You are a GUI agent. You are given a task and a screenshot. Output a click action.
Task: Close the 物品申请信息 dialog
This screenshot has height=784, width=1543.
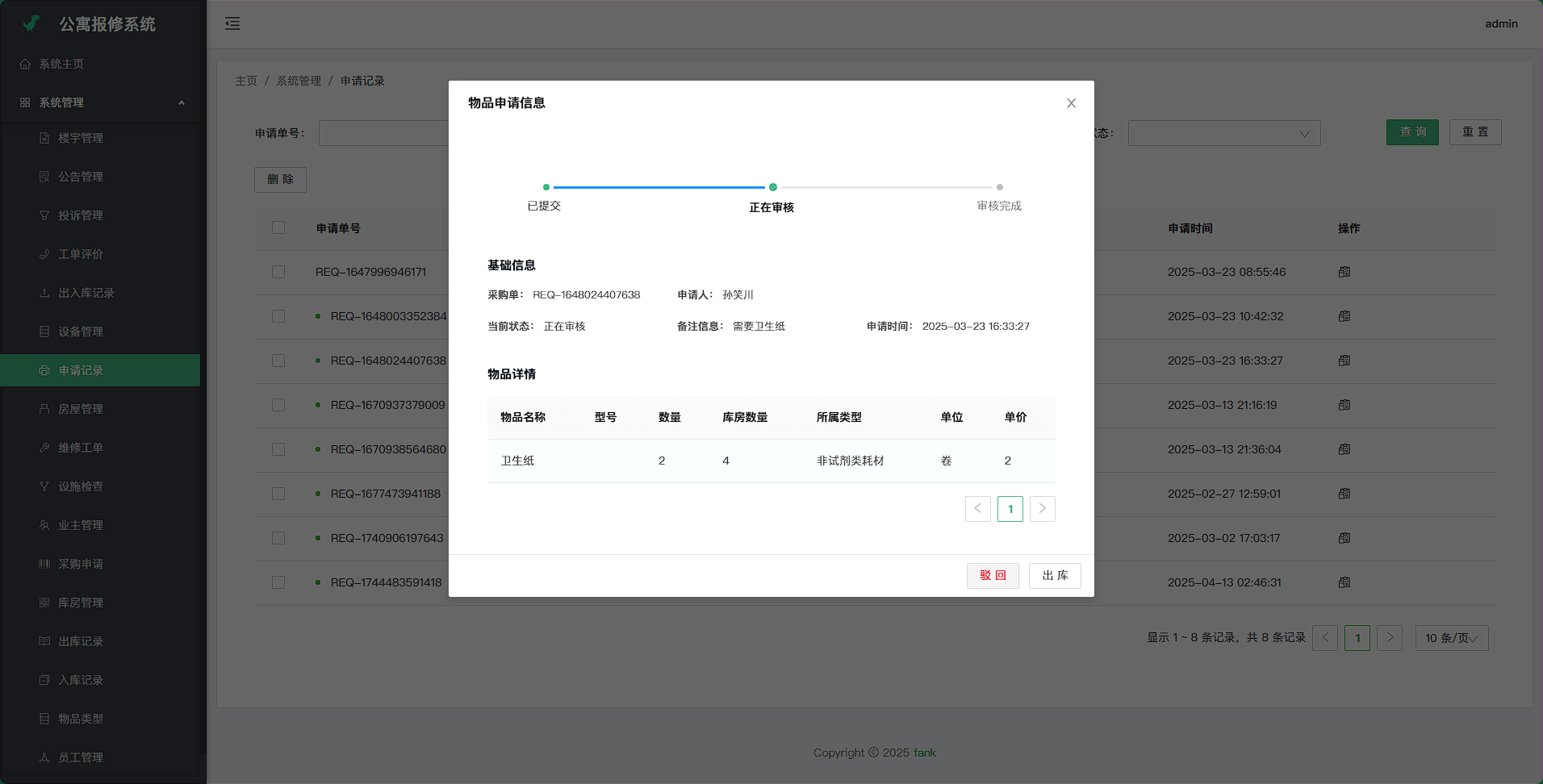coord(1071,103)
